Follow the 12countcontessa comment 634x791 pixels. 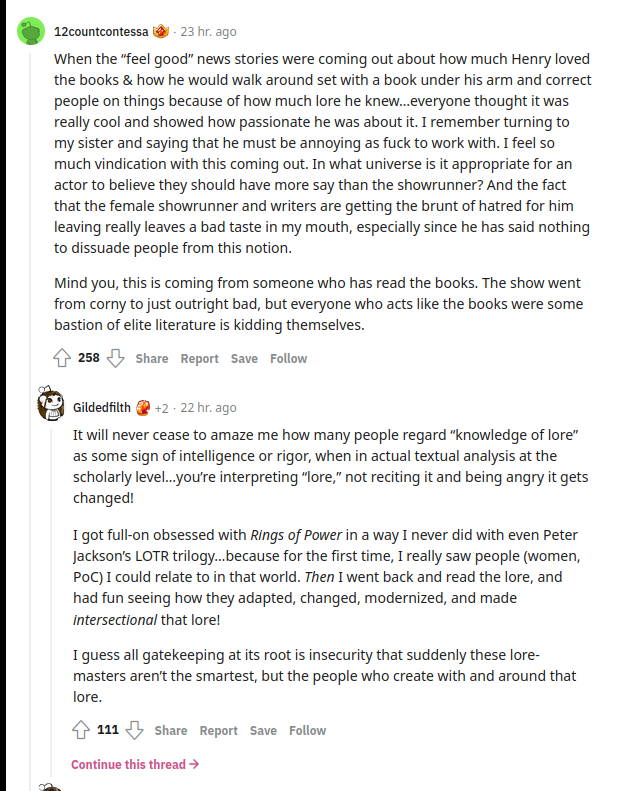click(x=288, y=358)
